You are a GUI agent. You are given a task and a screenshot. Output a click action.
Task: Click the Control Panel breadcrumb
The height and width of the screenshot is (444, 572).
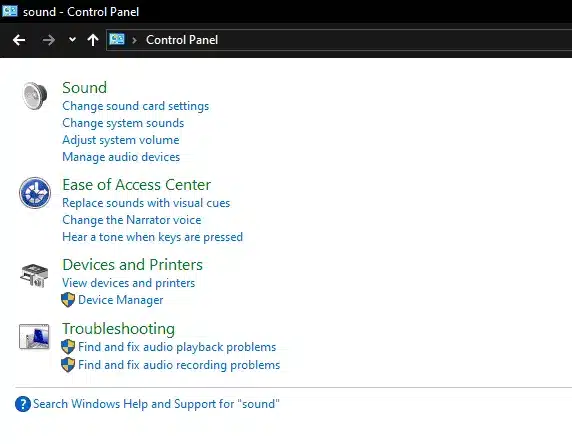click(182, 40)
